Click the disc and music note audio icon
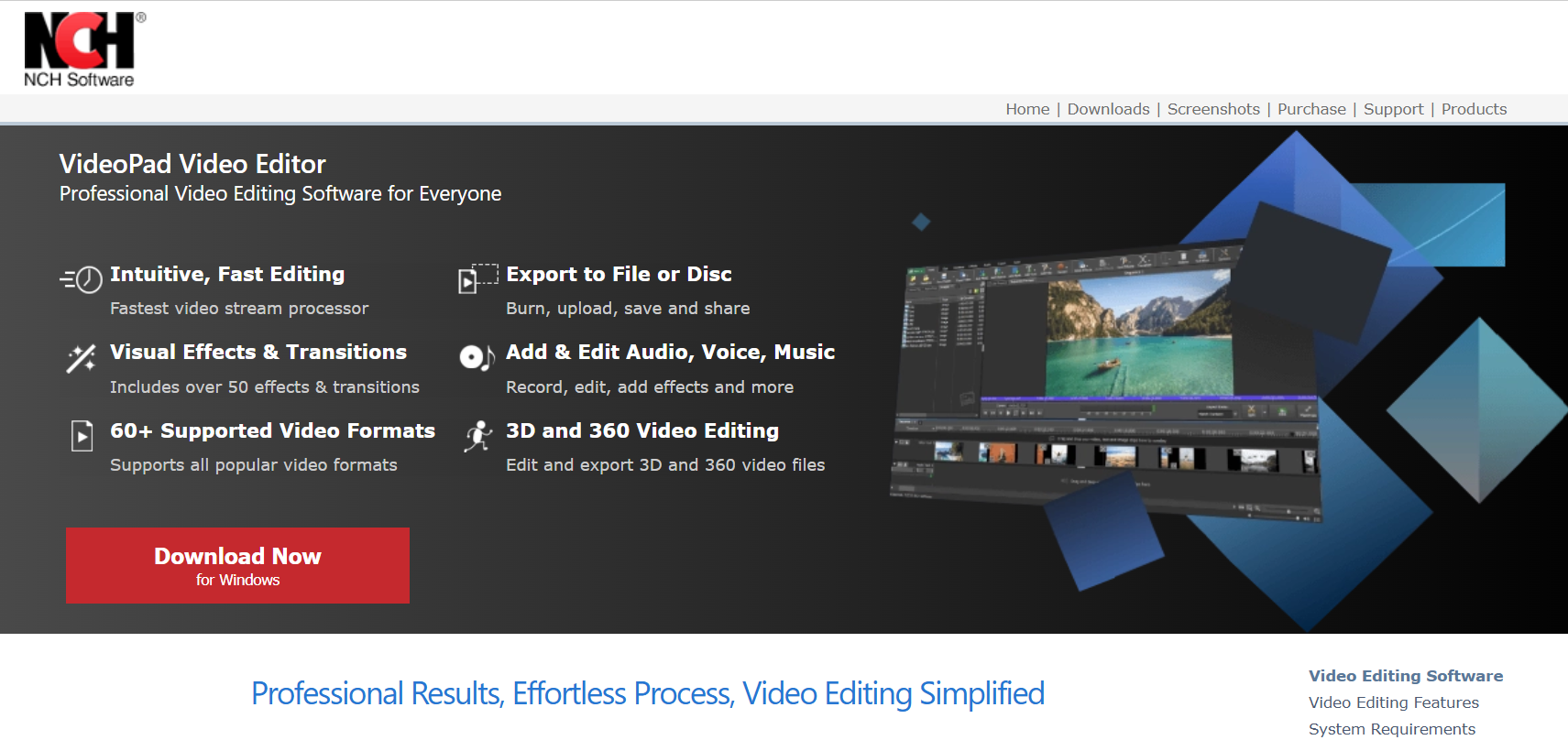 coord(477,357)
